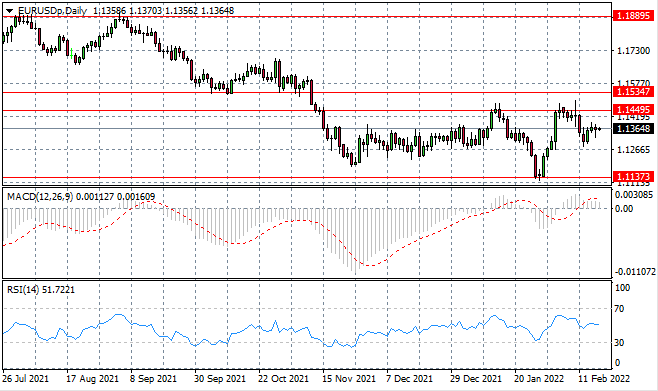Select the 20 Jan 2022 date label
658x391 pixels.
(539, 379)
